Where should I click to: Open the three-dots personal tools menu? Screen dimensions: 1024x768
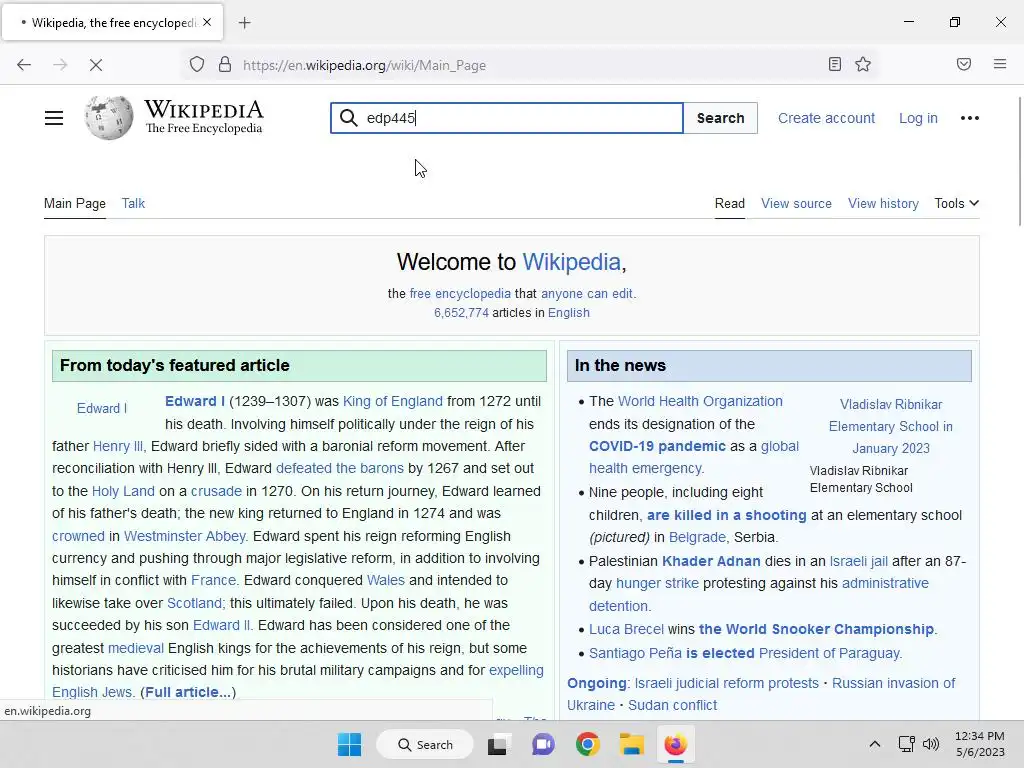969,118
